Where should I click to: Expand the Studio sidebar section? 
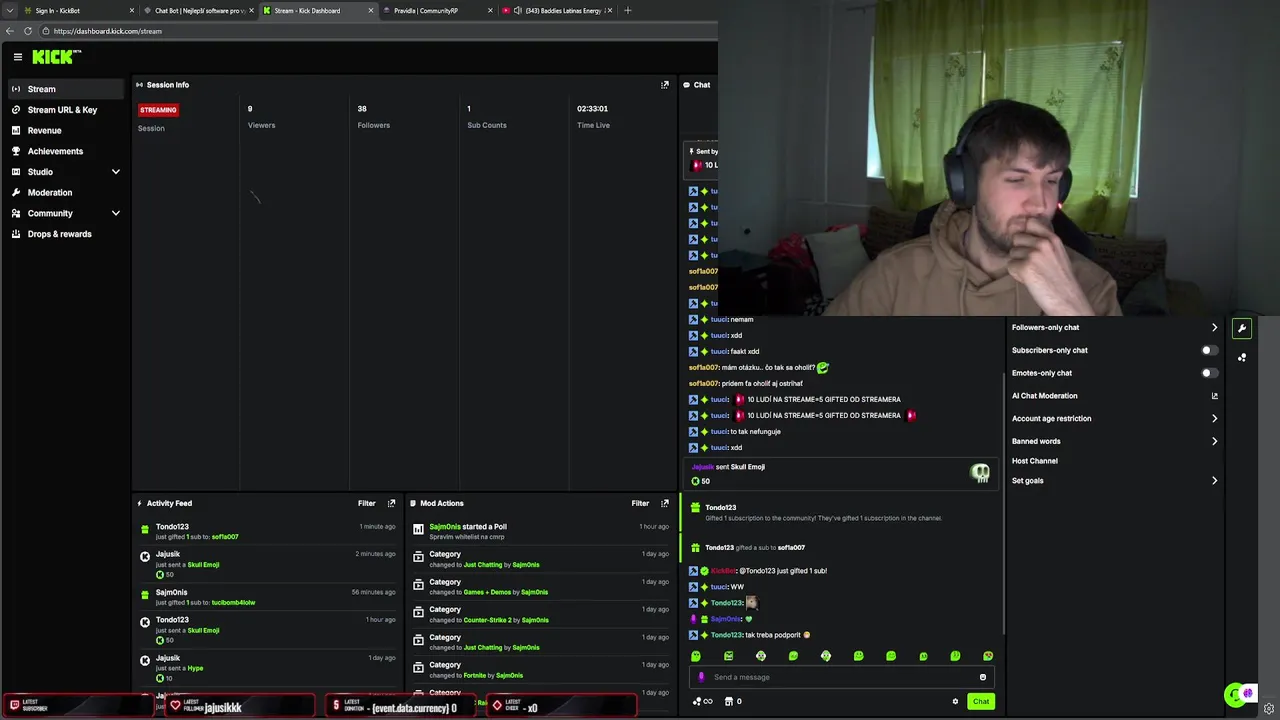tap(66, 172)
